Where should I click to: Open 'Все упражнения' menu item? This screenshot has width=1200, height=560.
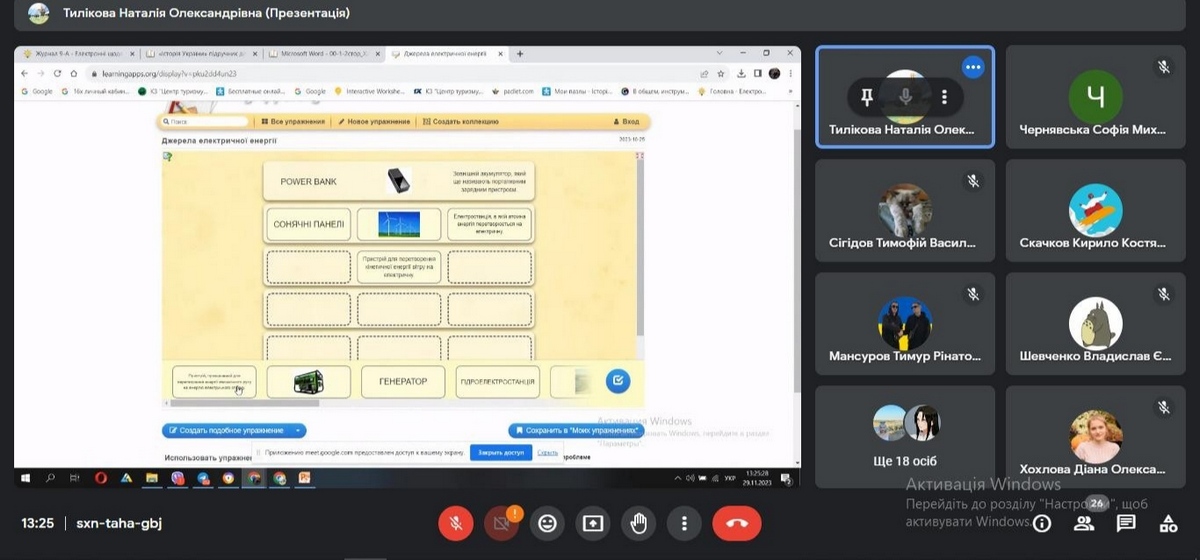(x=294, y=121)
